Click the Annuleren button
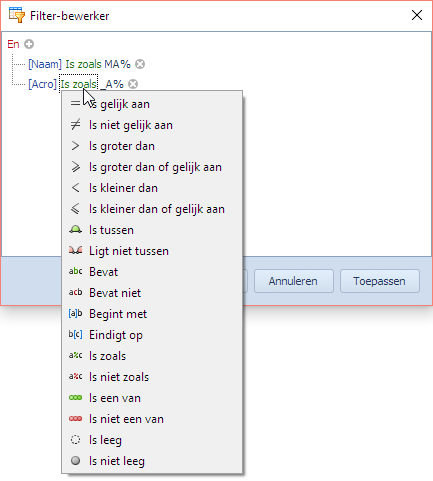Screen dimensions: 433x481 coord(294,281)
